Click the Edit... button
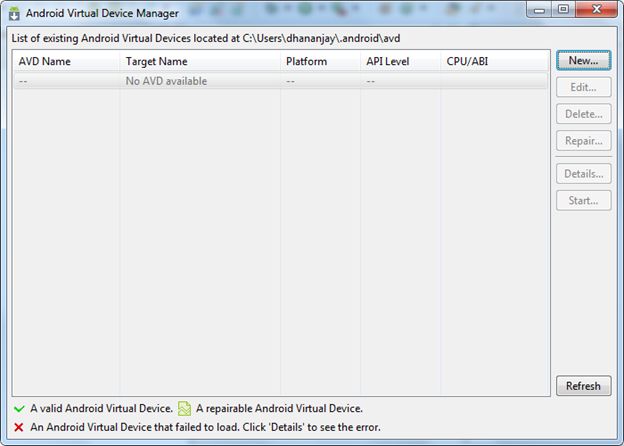This screenshot has width=624, height=446. [x=583, y=87]
